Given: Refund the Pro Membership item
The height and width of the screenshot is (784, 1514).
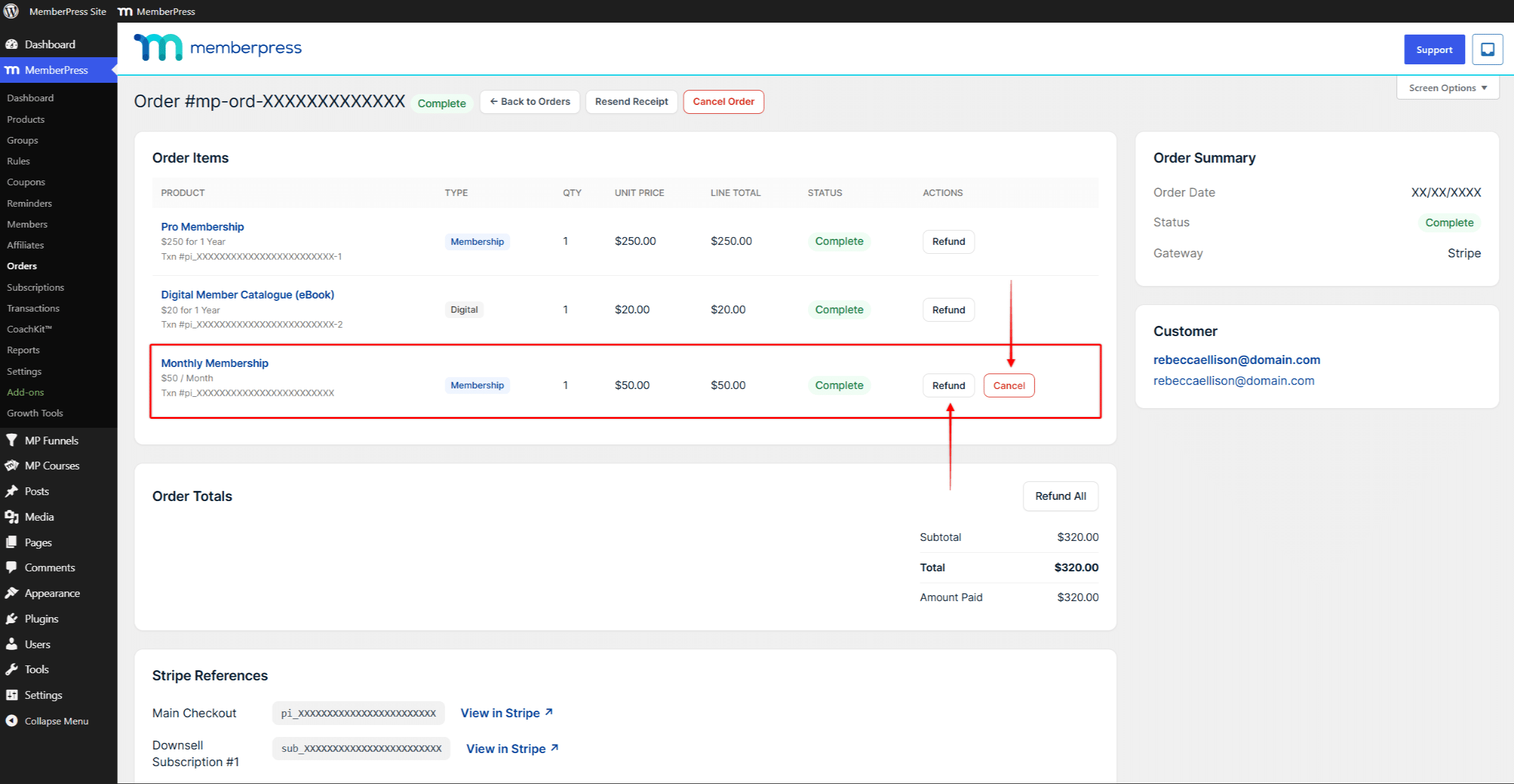Looking at the screenshot, I should pos(949,241).
